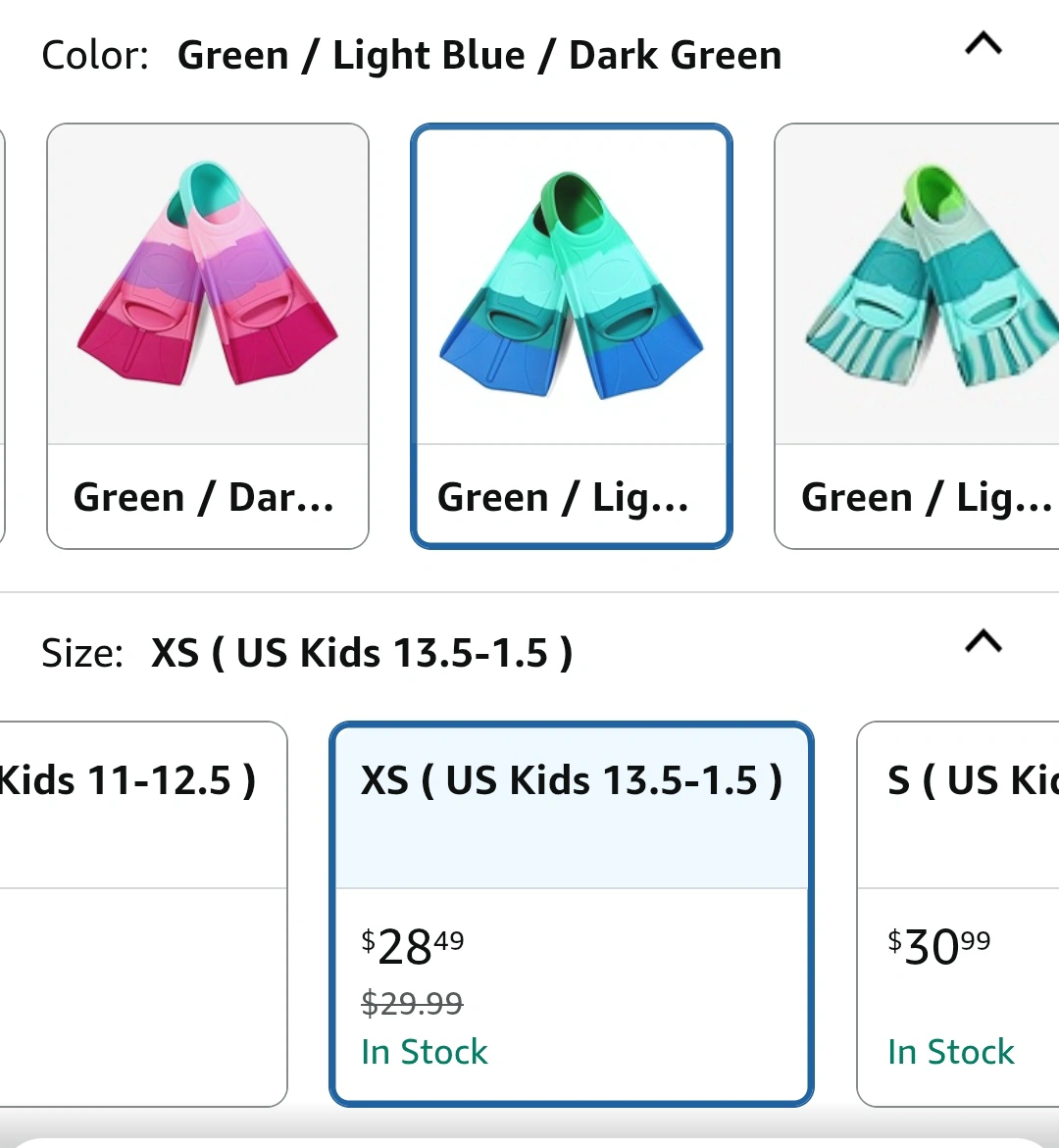The image size is (1059, 1148).
Task: Tap the selected green and blue fins image
Action: click(571, 284)
